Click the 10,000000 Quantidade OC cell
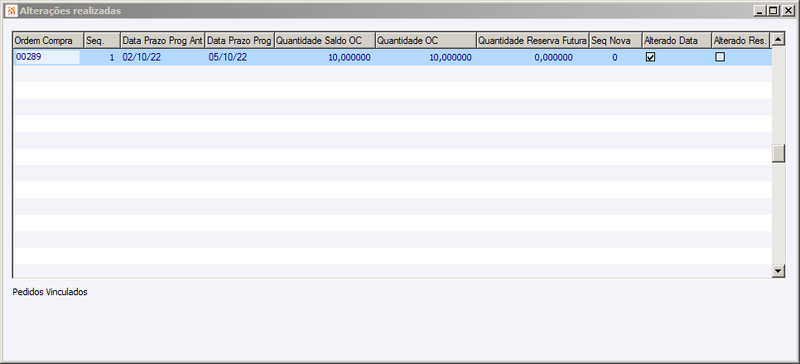Viewport: 800px width, 364px height. (426, 57)
